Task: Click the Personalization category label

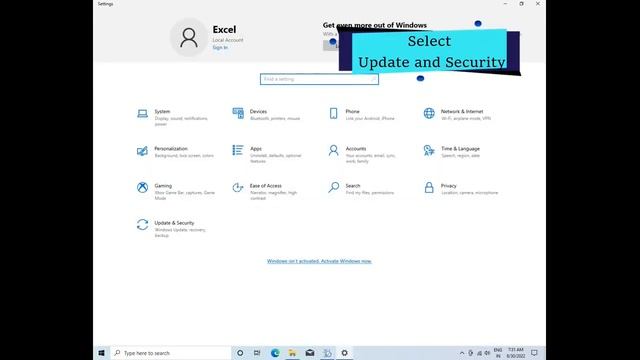Action: (171, 149)
